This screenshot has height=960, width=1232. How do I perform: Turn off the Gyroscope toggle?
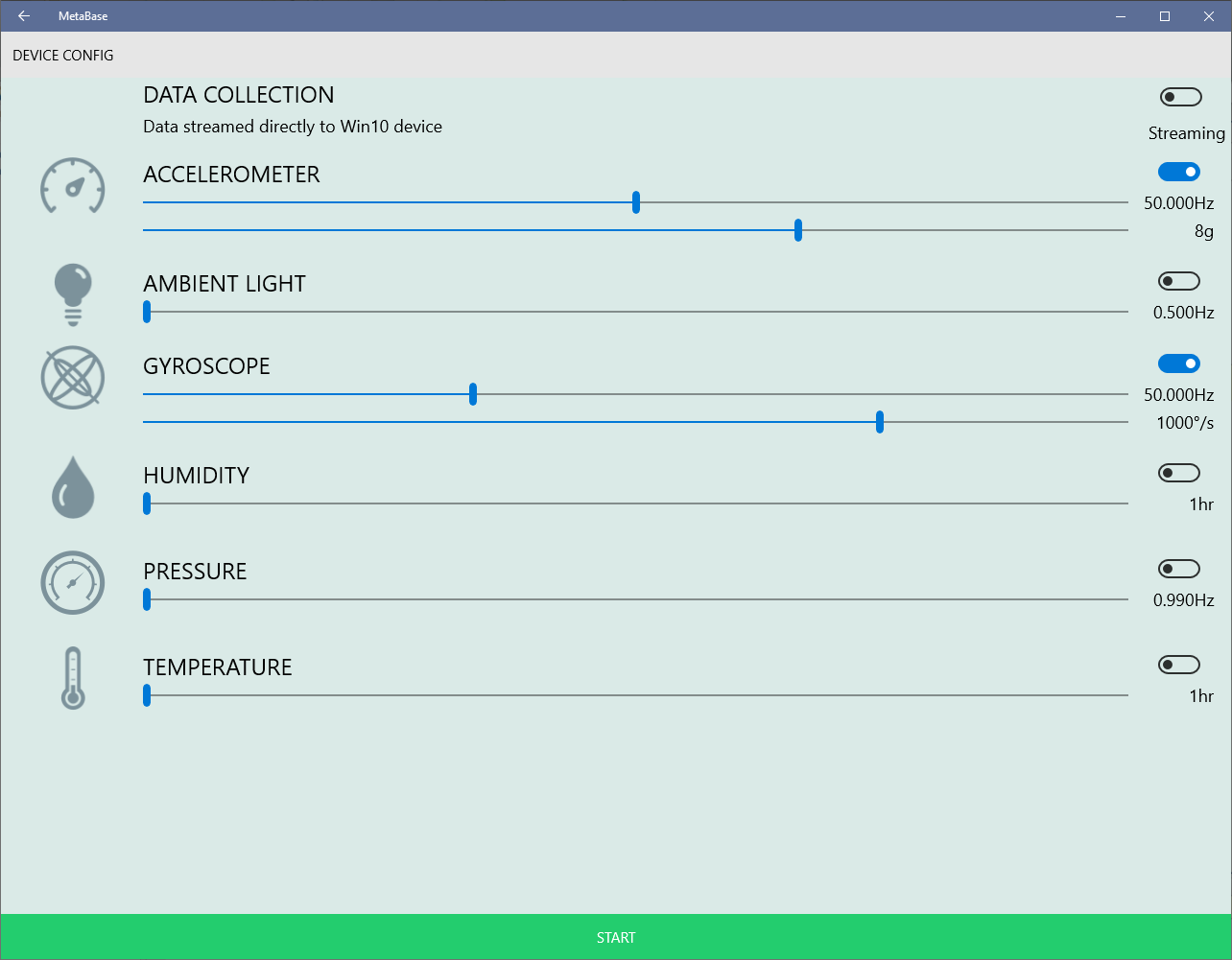(1179, 363)
